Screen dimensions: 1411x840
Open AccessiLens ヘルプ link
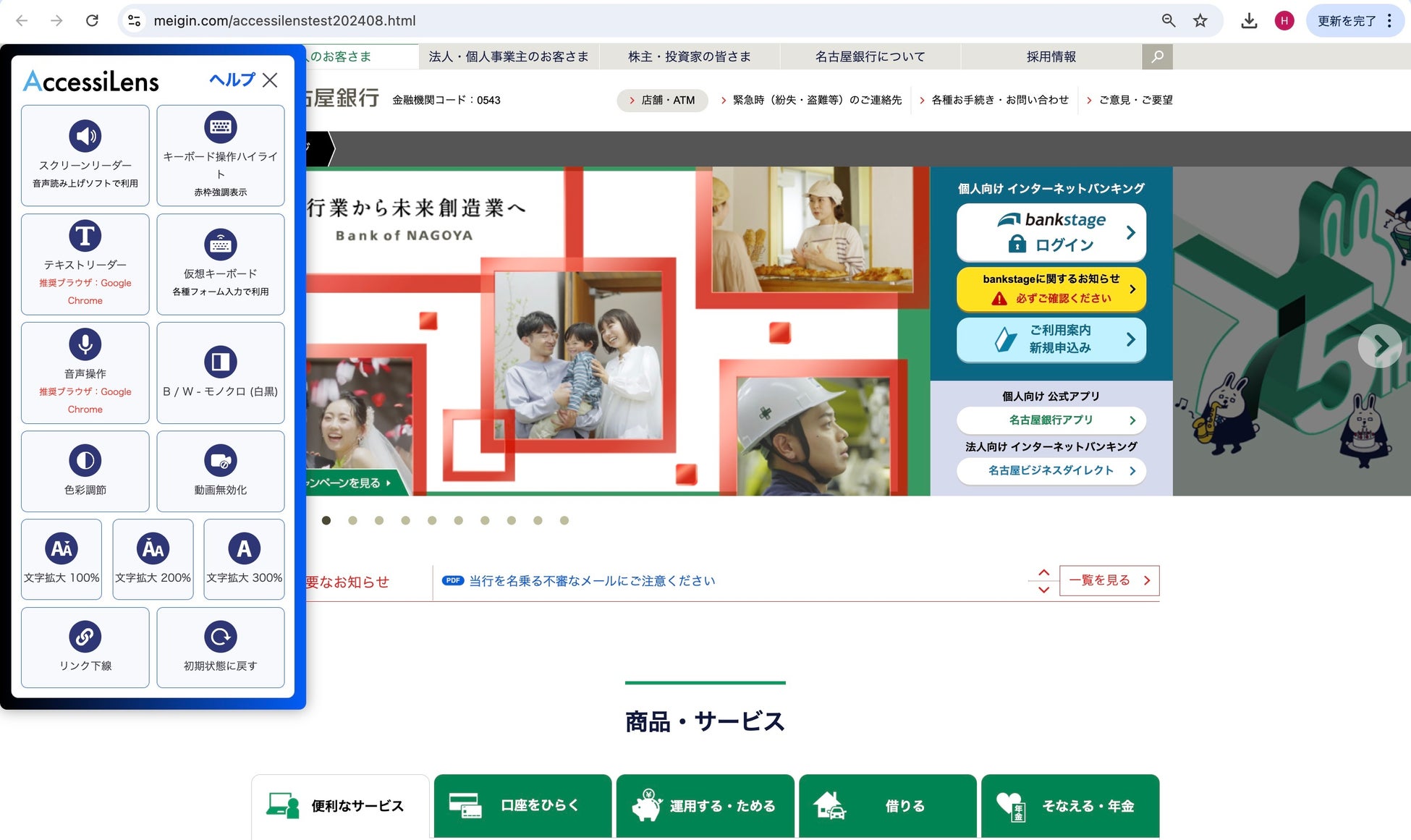[232, 80]
